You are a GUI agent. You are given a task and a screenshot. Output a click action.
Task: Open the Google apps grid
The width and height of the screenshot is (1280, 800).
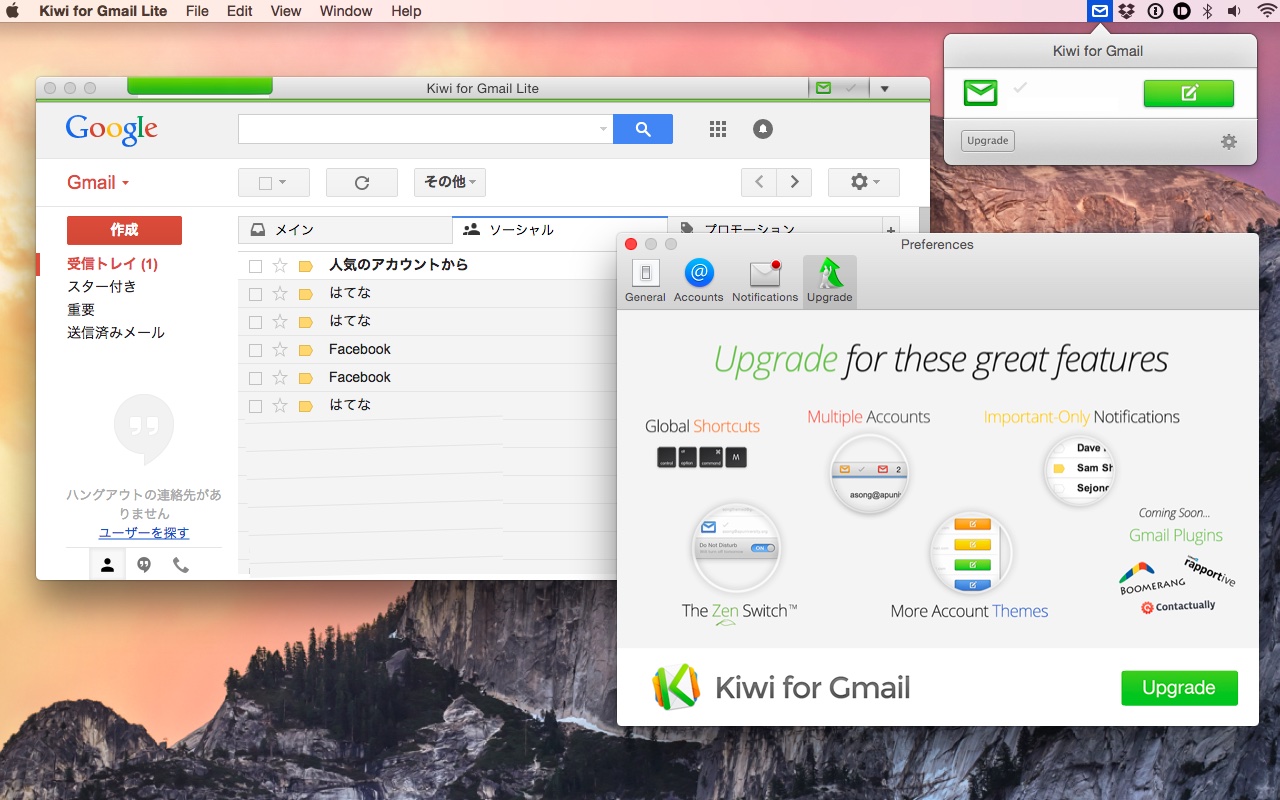(717, 129)
